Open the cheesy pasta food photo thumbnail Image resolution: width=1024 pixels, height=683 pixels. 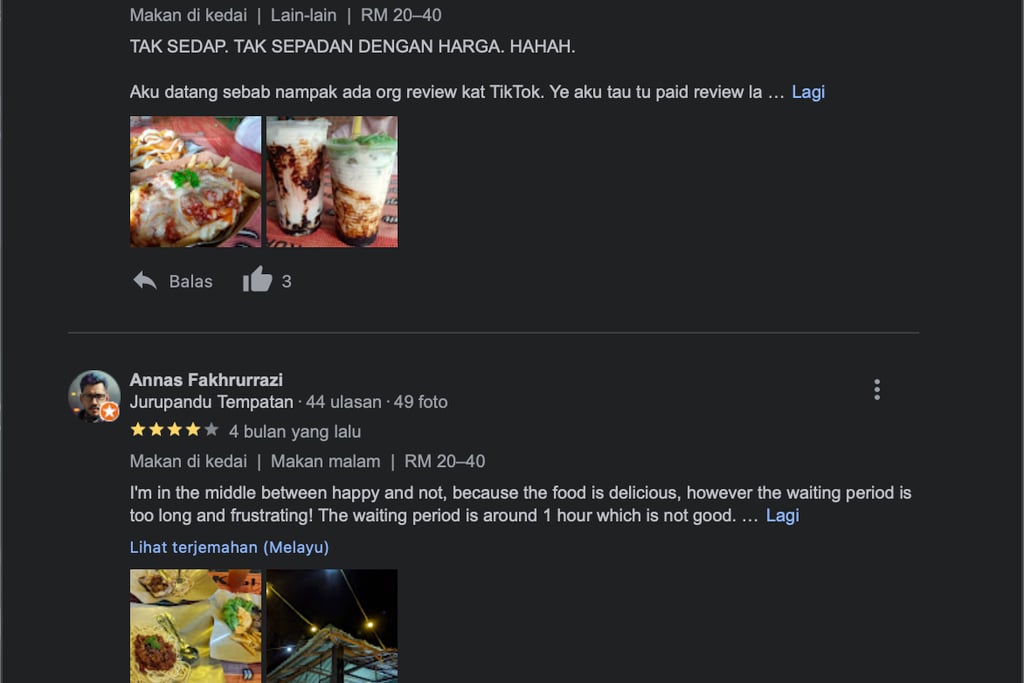pyautogui.click(x=195, y=182)
